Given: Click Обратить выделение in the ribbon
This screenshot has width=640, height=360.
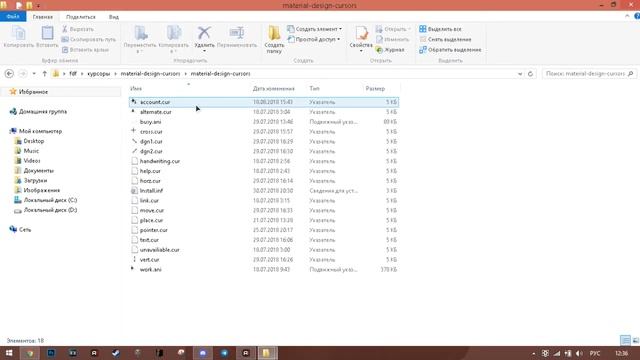Looking at the screenshot, I should point(450,50).
